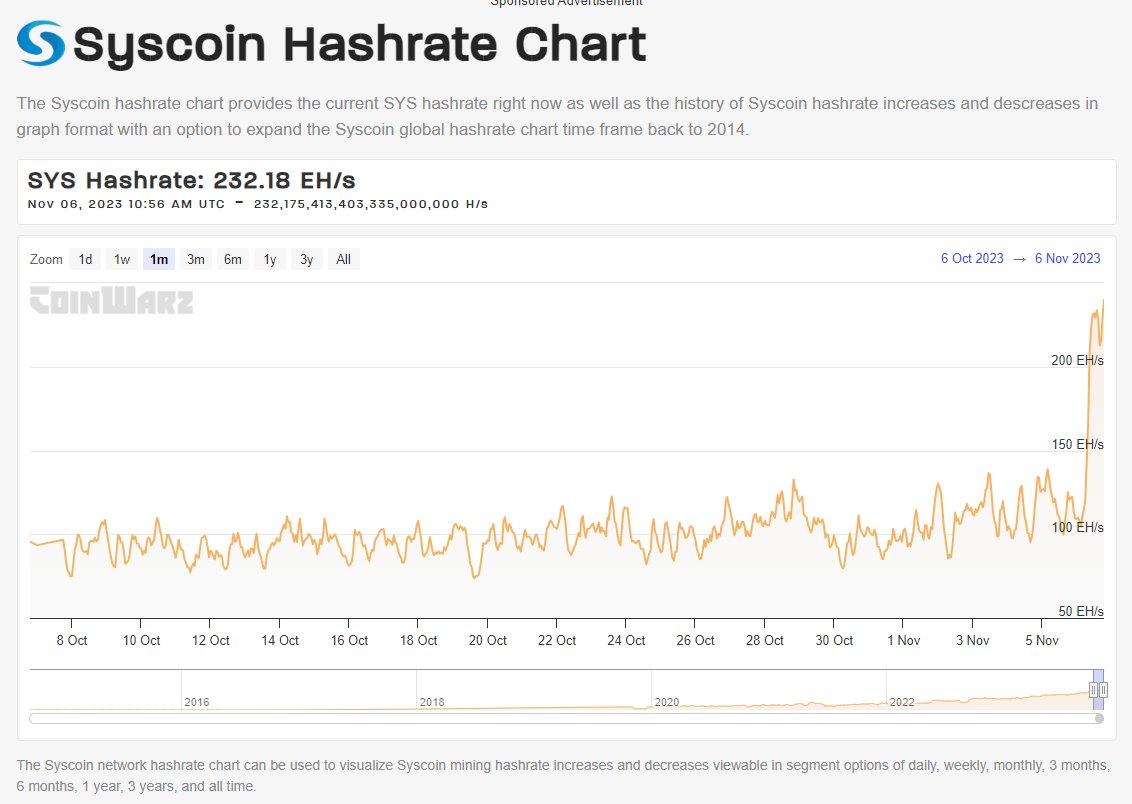The height and width of the screenshot is (804, 1132).
Task: Toggle the active 1m zoom option
Action: pos(158,258)
